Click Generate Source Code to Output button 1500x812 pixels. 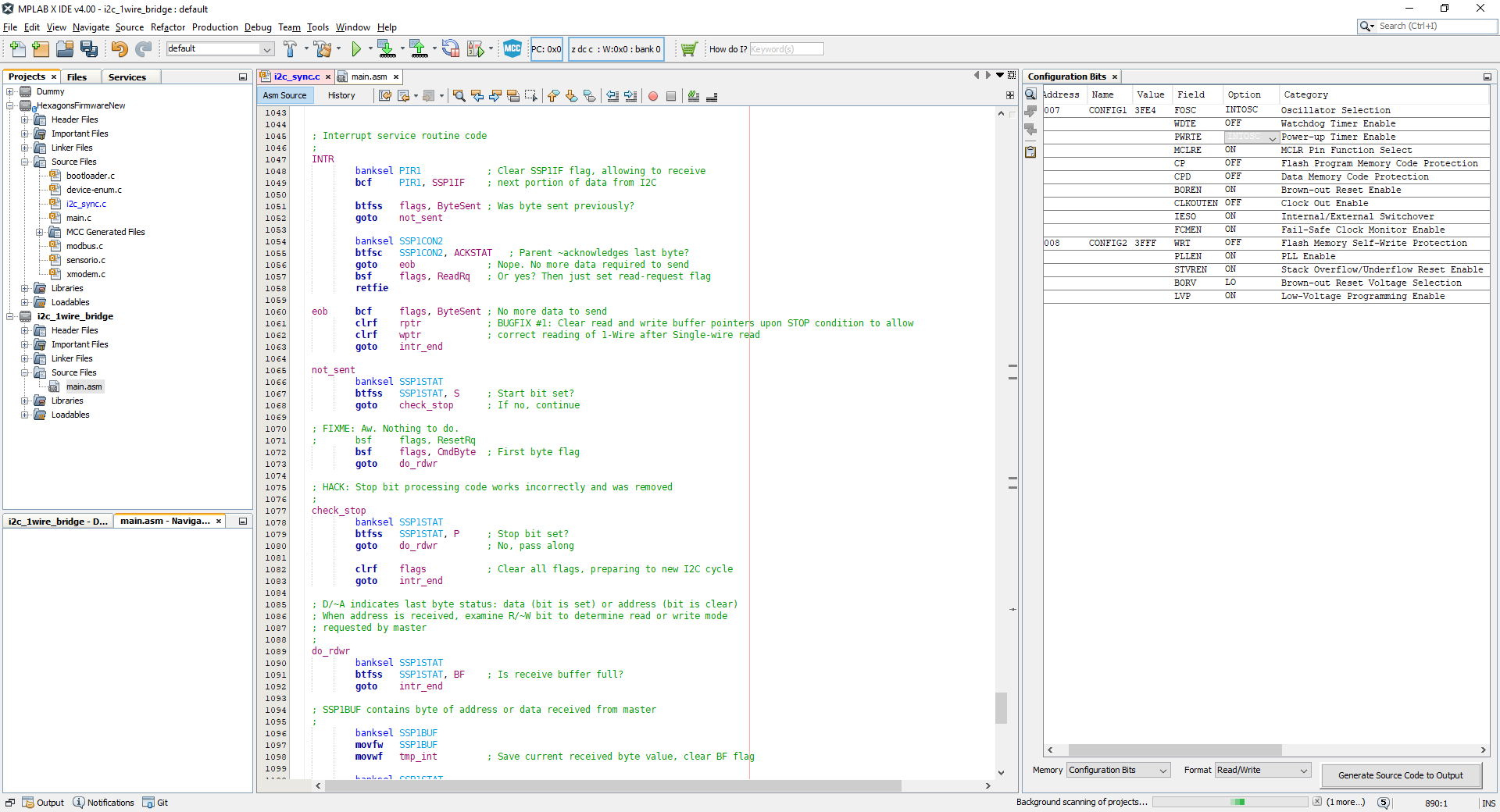click(1400, 775)
